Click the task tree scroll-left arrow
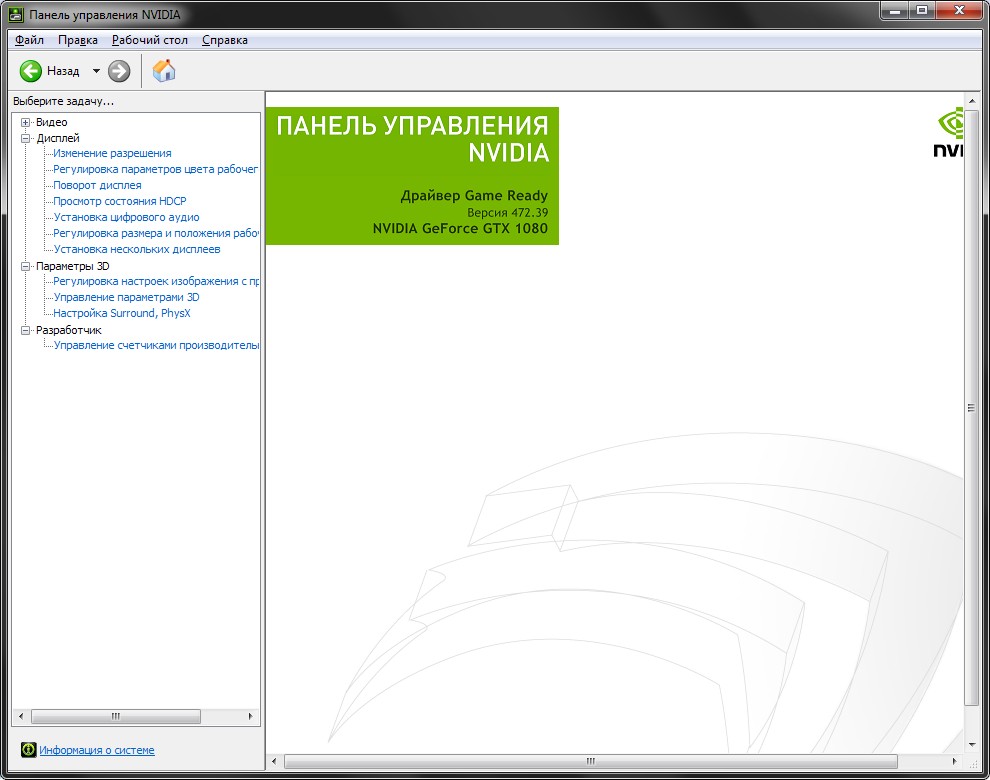990x780 pixels. click(21, 716)
